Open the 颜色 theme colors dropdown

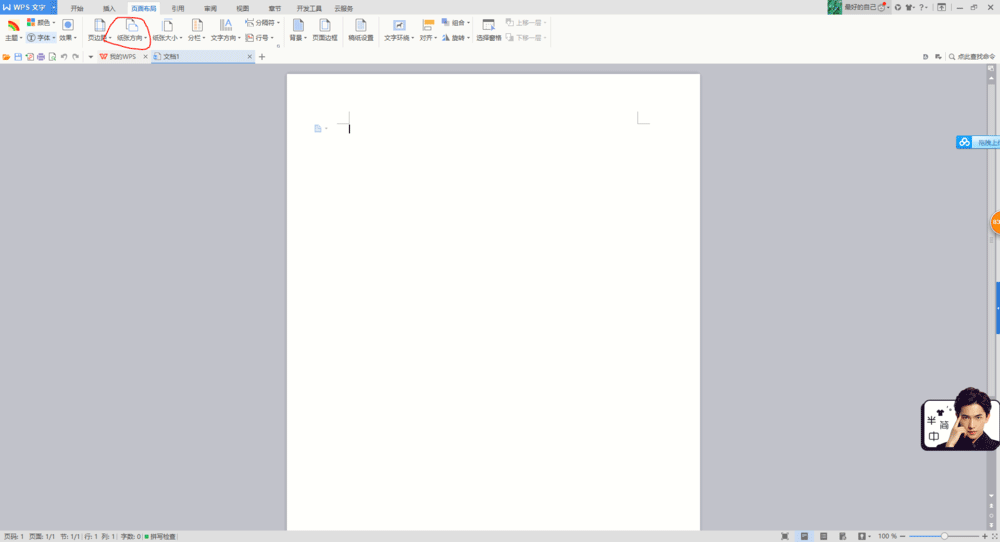click(41, 22)
